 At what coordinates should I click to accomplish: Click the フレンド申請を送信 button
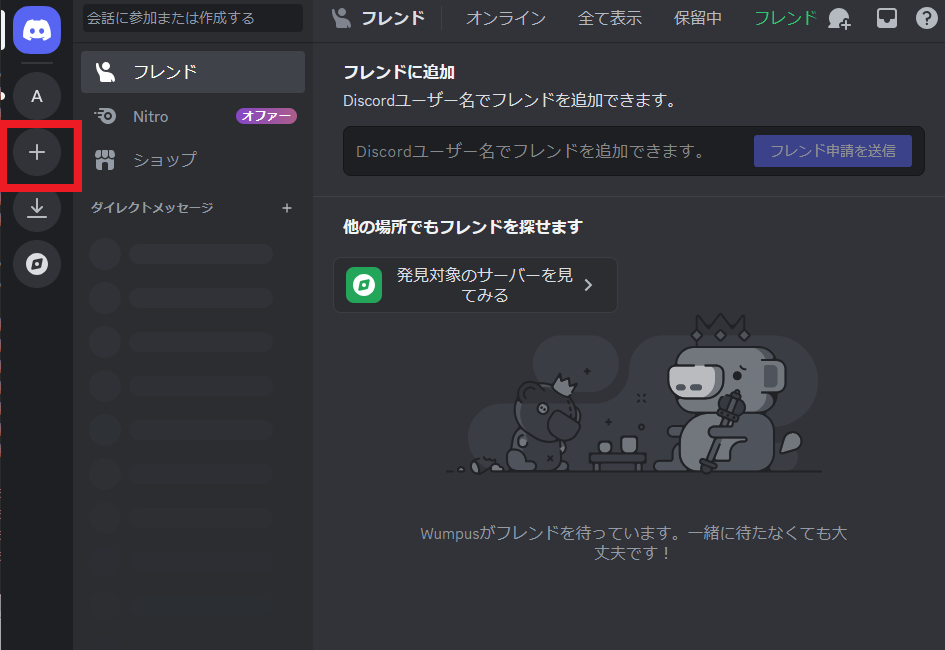833,151
